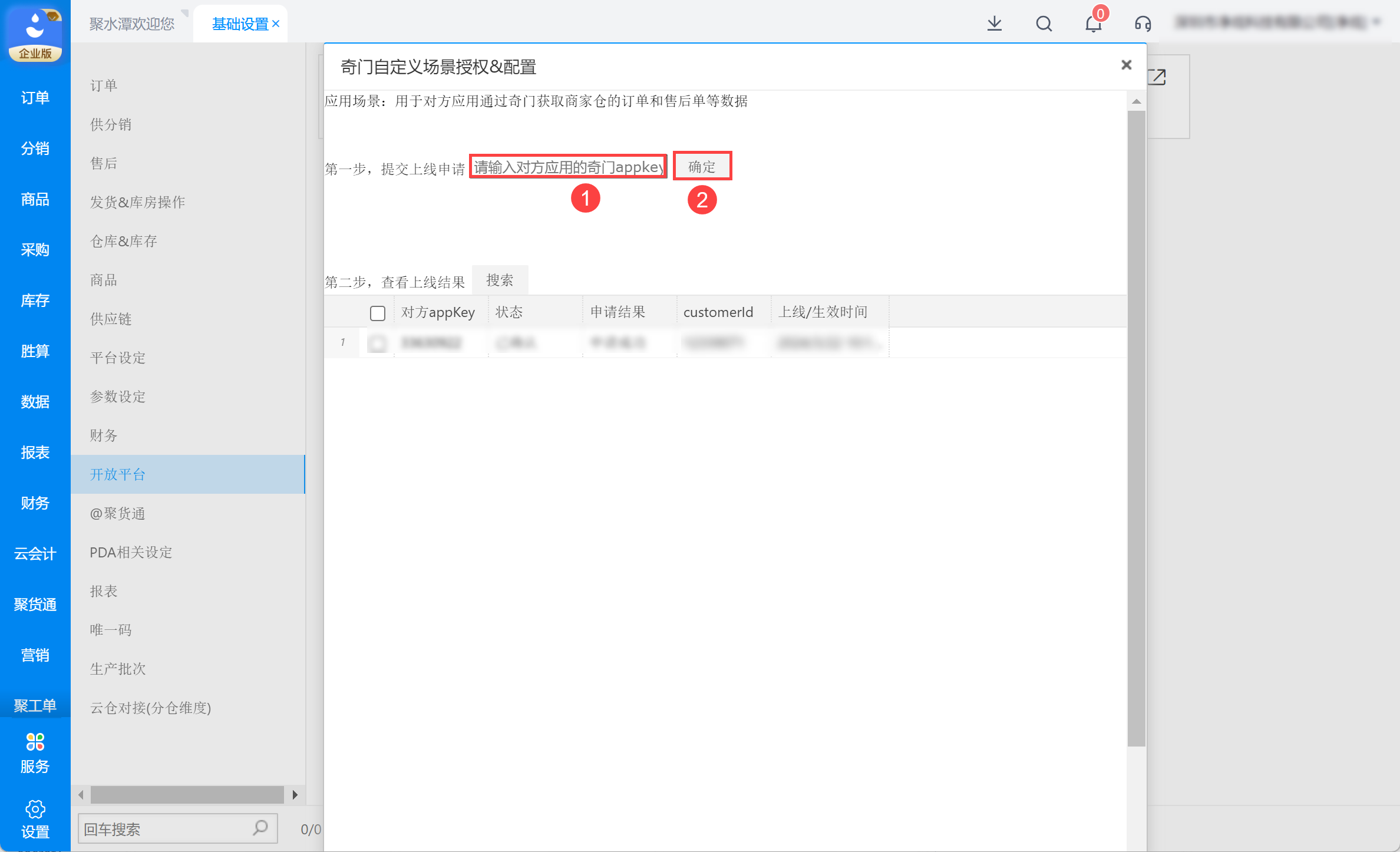Toggle the select-all checkbox in table header

click(x=377, y=313)
